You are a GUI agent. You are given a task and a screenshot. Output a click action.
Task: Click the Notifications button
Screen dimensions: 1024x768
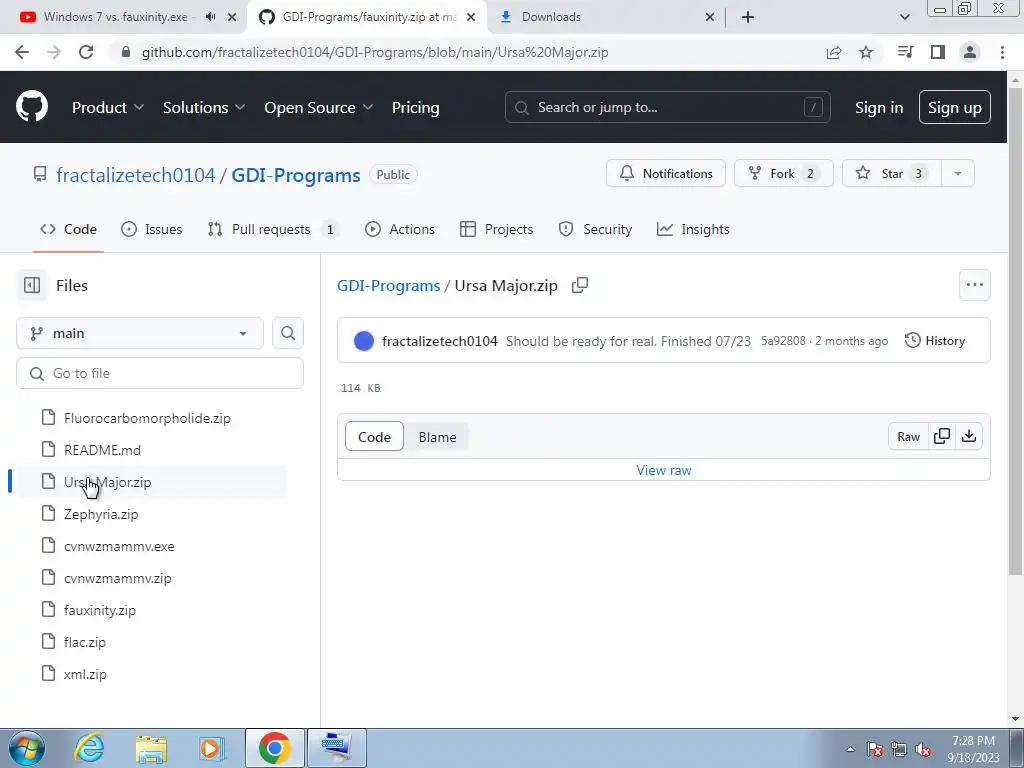(665, 173)
